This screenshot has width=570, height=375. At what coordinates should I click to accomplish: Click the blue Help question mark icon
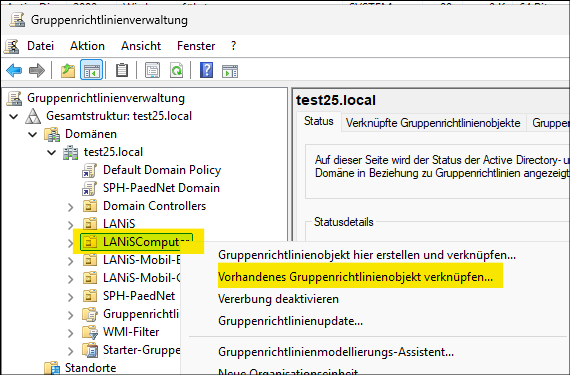point(206,70)
